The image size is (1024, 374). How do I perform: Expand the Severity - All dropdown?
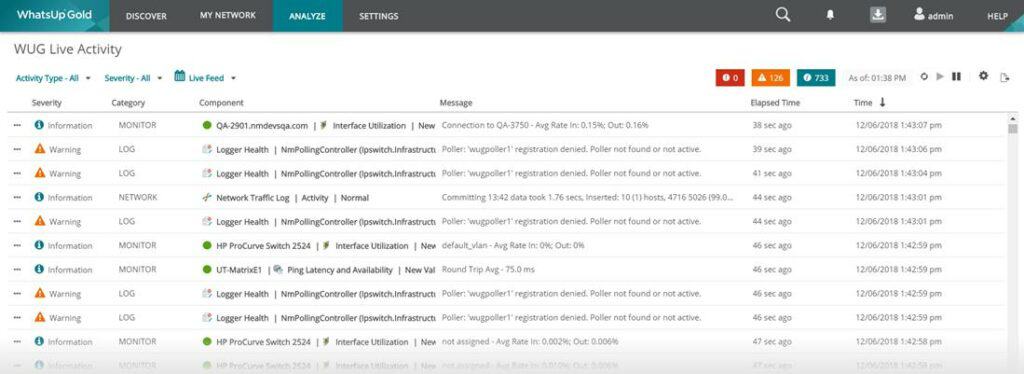tap(133, 78)
